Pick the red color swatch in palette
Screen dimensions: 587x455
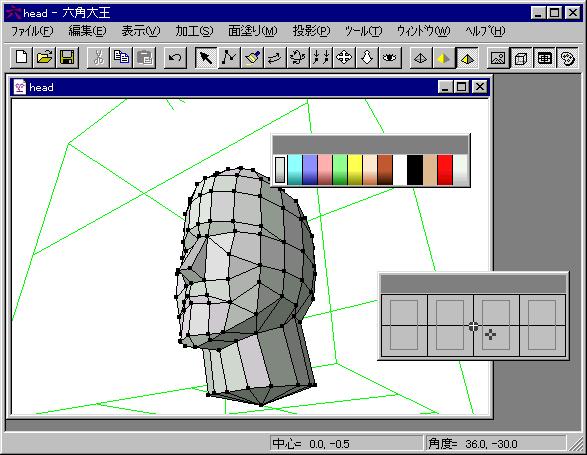445,170
